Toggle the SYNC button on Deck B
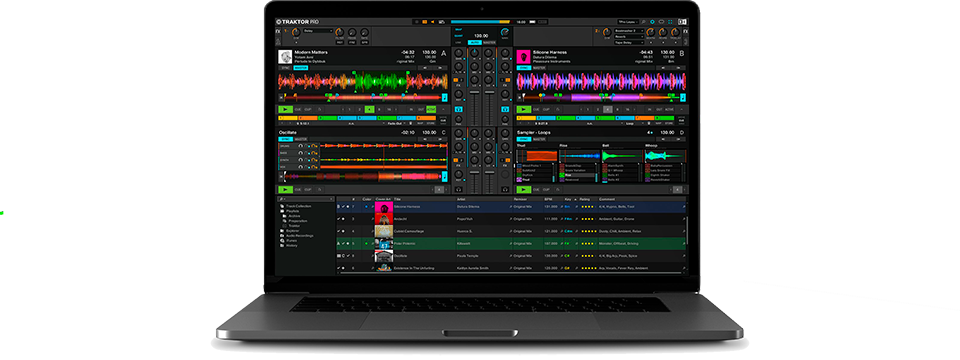 [x=523, y=68]
